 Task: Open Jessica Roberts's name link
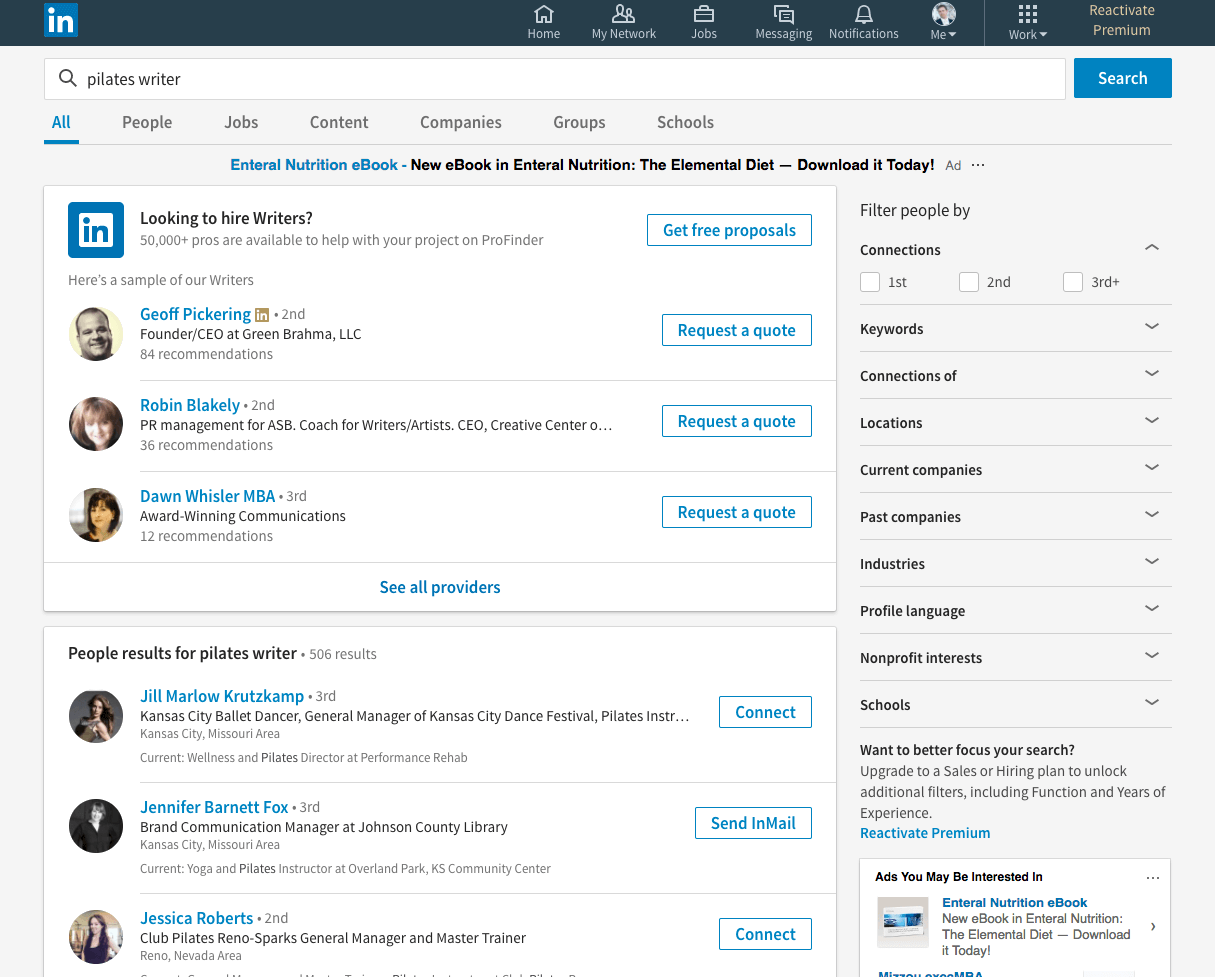click(196, 918)
